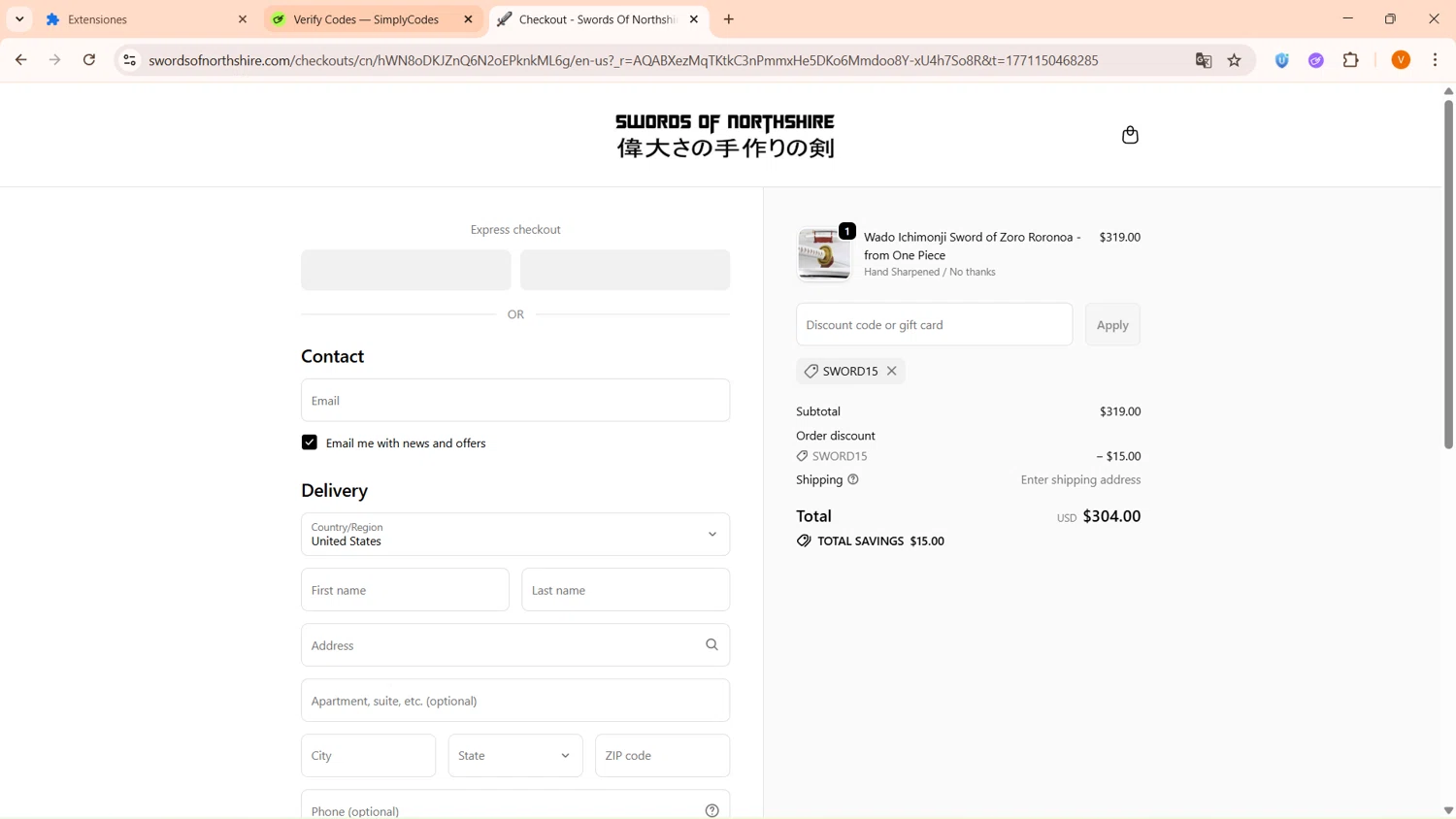Click the 'Hand Sharpened / No thanks' variant text
Screen dimensions: 1456x819
[x=930, y=272]
